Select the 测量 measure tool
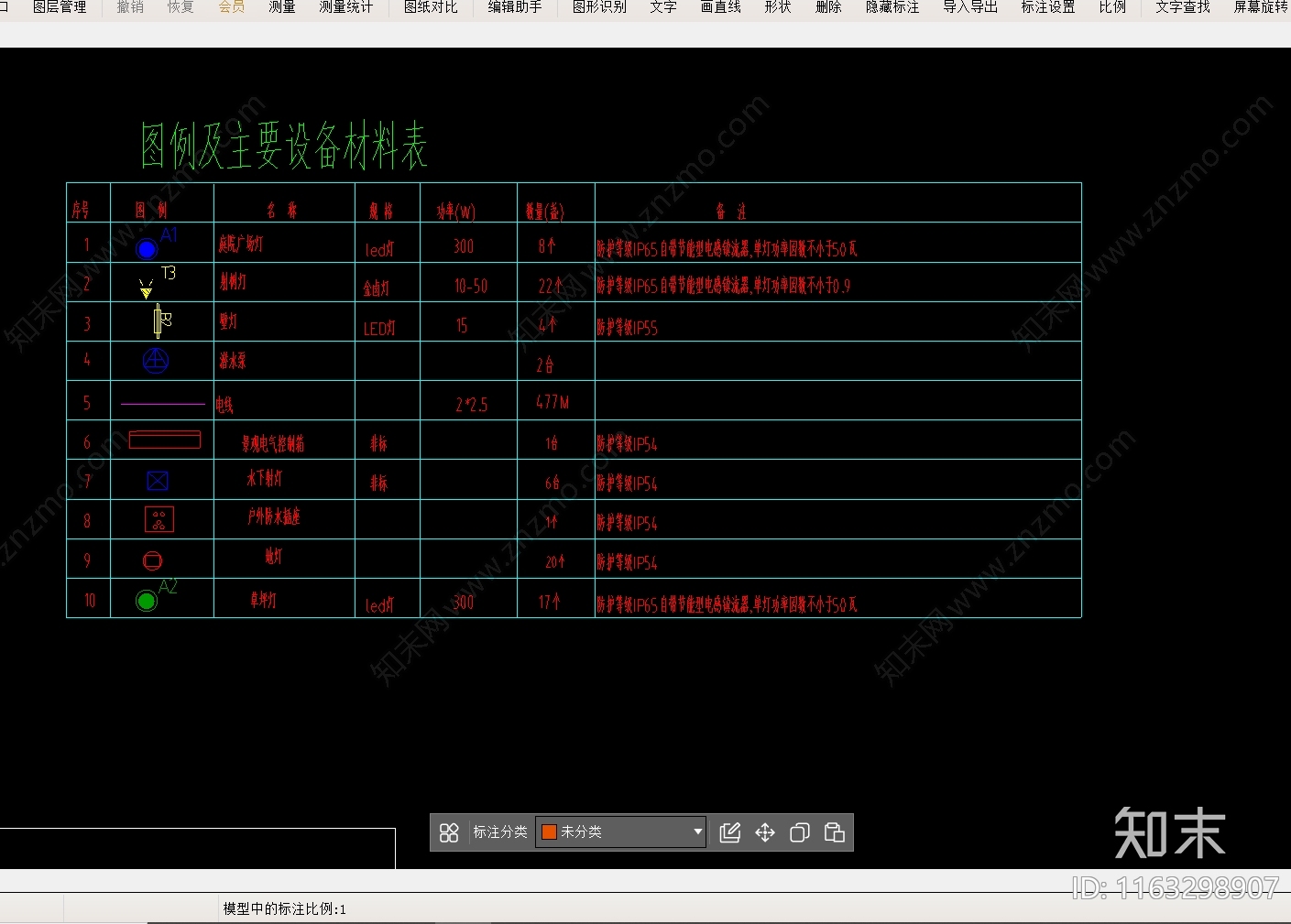Screen dimensions: 1291x924 click(282, 7)
